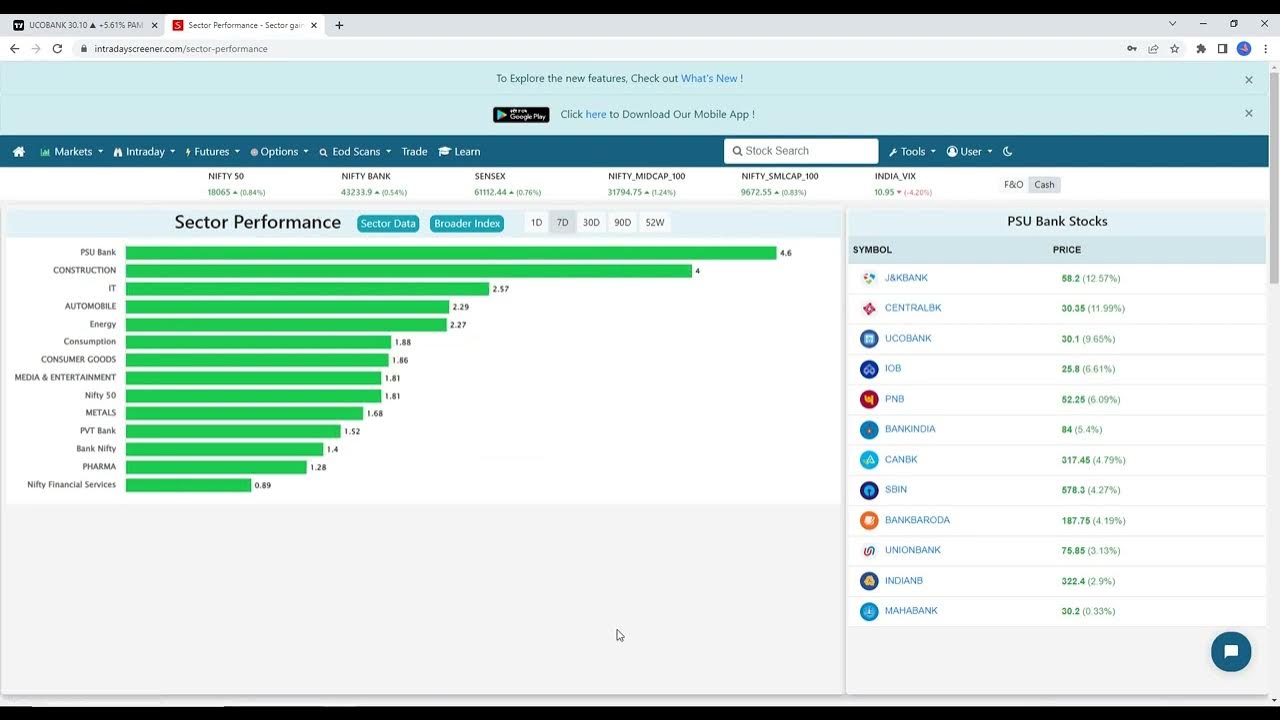Open the Intraday dropdown menu
This screenshot has width=1280, height=720.
click(x=144, y=152)
